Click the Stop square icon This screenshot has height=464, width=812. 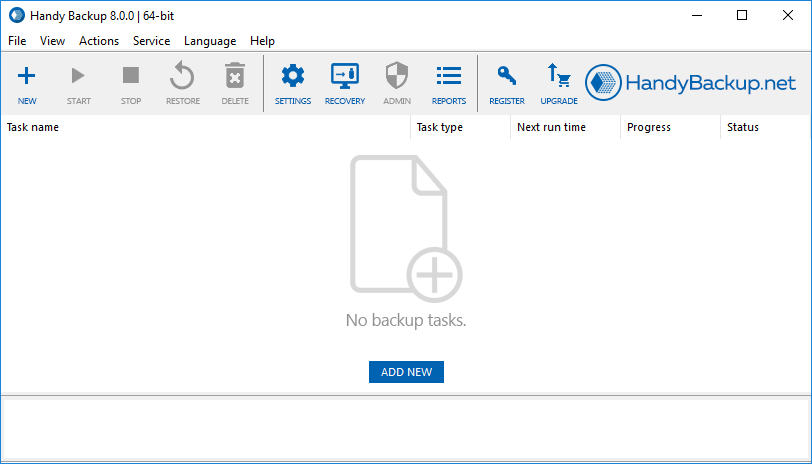[x=131, y=76]
